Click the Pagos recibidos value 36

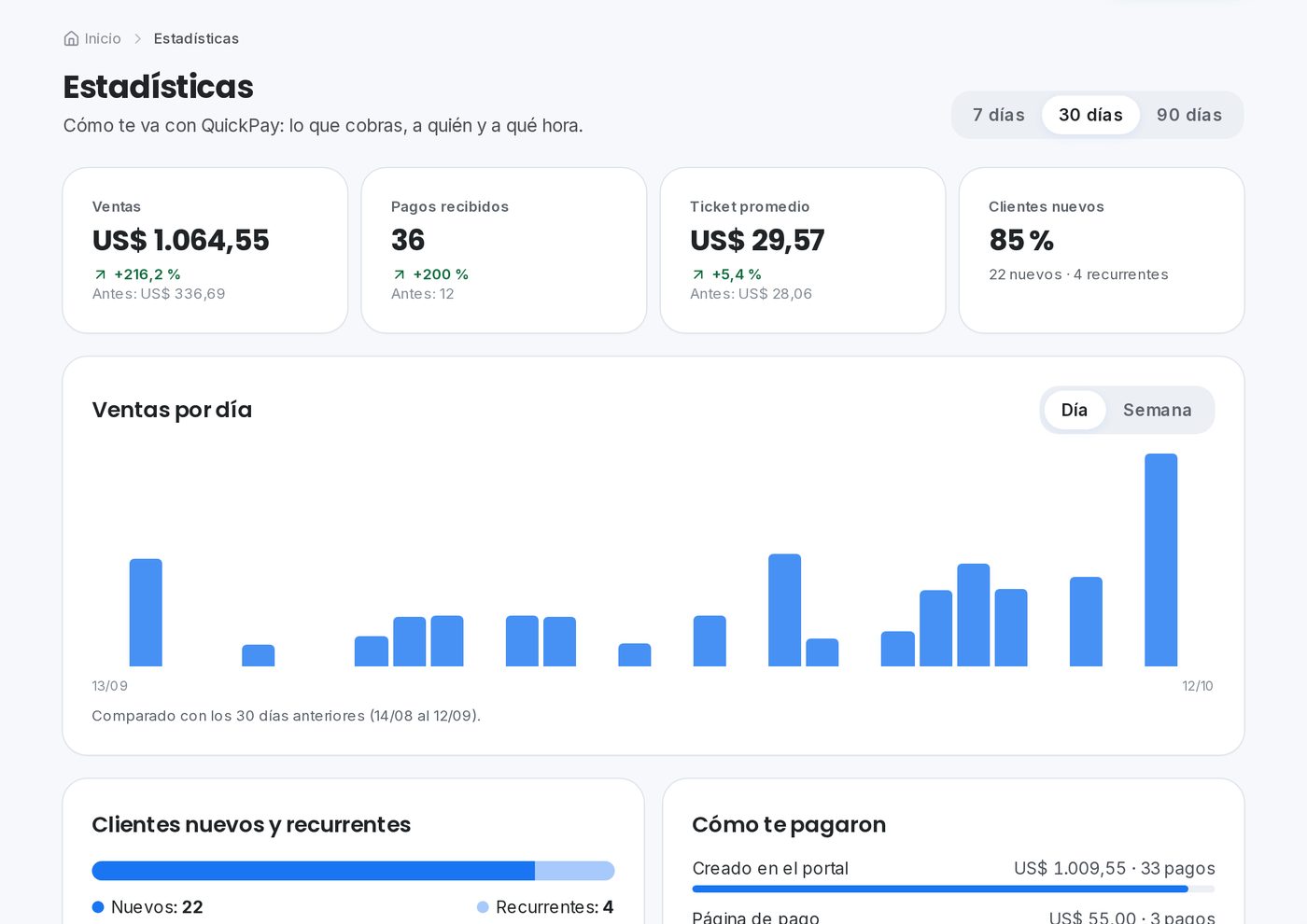pyautogui.click(x=408, y=240)
